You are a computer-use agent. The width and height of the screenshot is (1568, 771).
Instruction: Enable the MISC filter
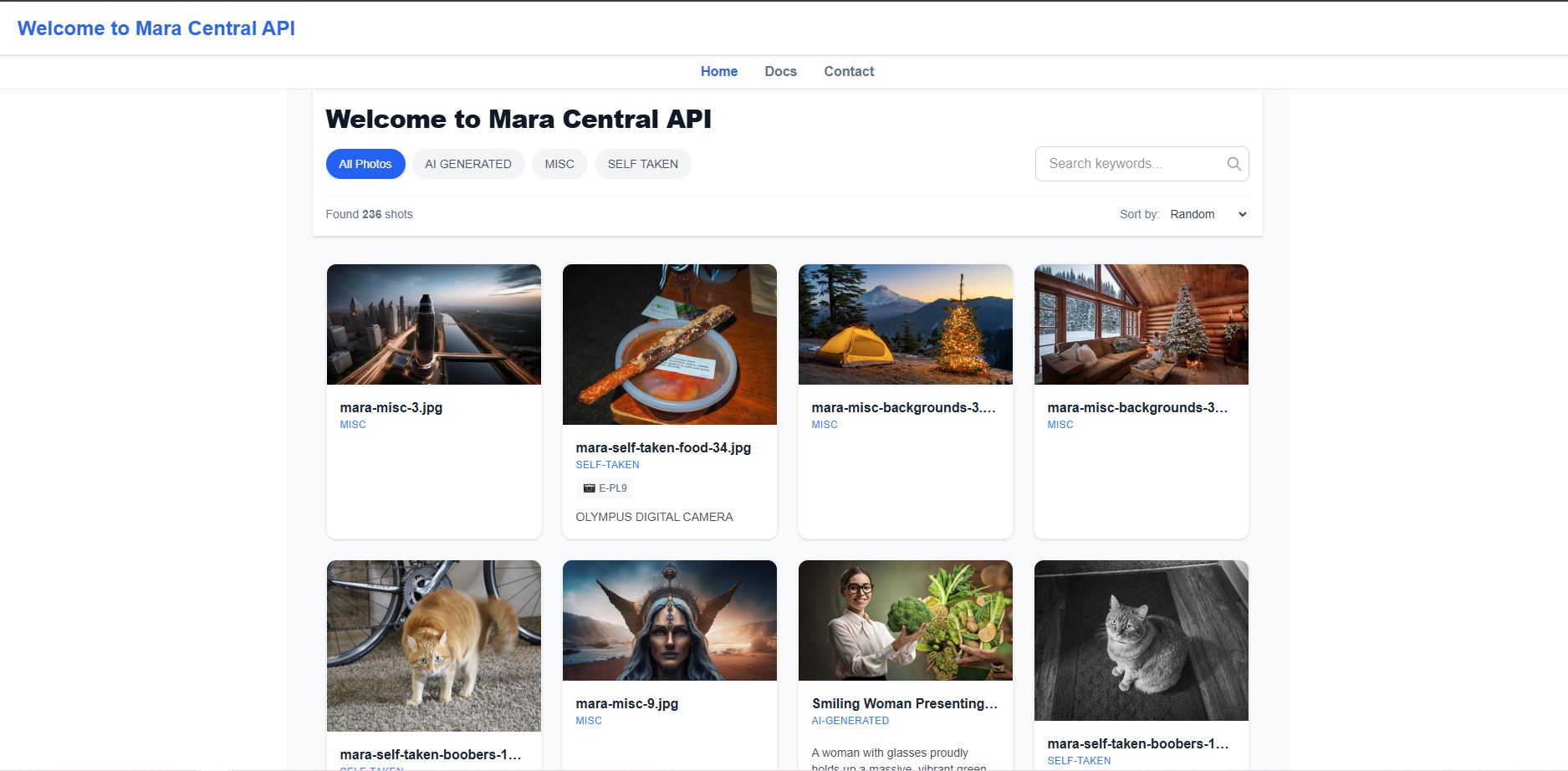(x=559, y=163)
